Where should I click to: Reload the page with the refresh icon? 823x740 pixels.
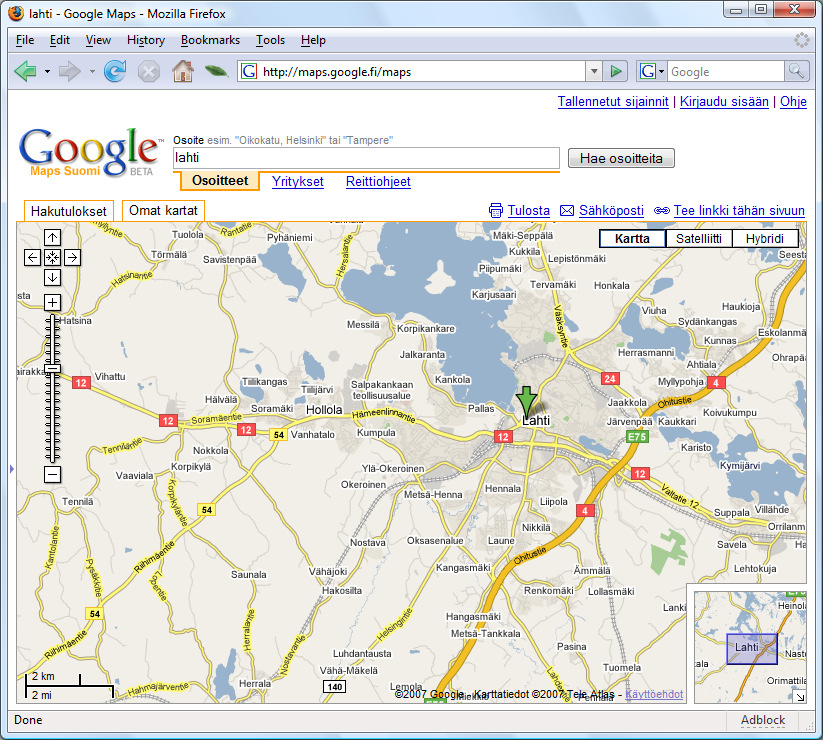[x=115, y=71]
